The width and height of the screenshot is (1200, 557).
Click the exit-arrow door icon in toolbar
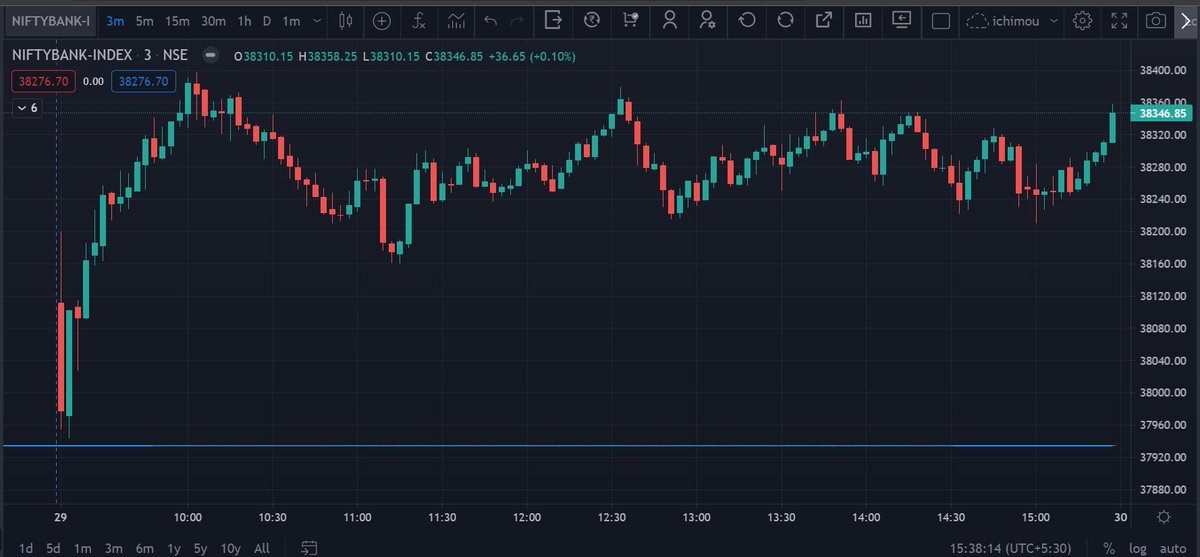[x=554, y=20]
